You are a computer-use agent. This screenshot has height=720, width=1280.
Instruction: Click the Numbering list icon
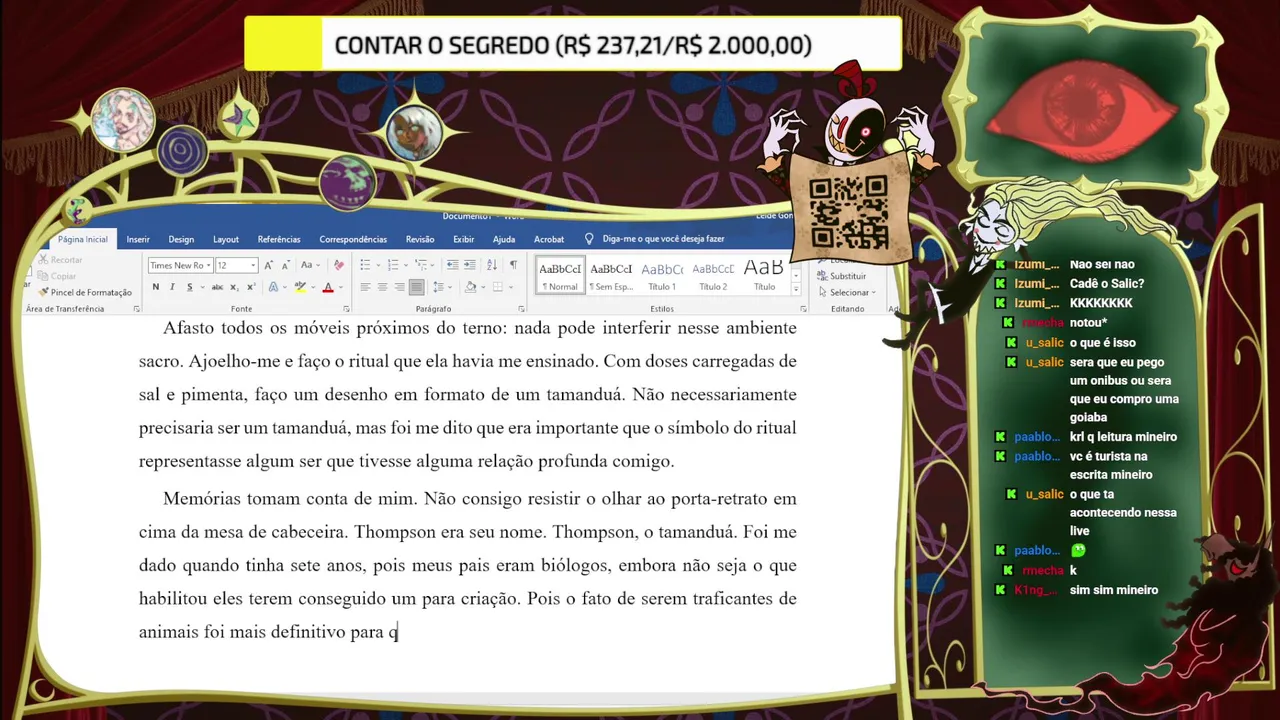[392, 265]
